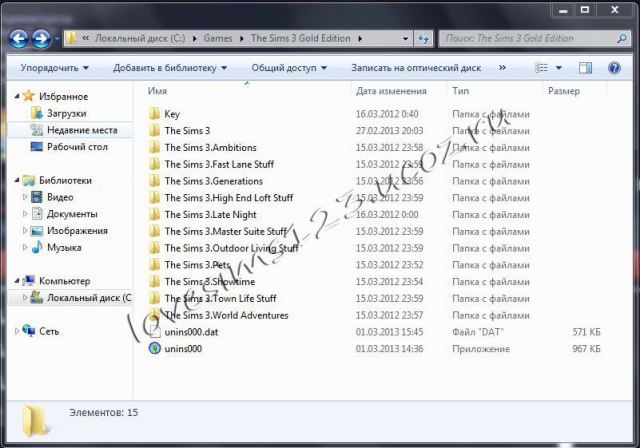The width and height of the screenshot is (640, 448).
Task: Open the Упорядочить menu
Action: point(55,68)
